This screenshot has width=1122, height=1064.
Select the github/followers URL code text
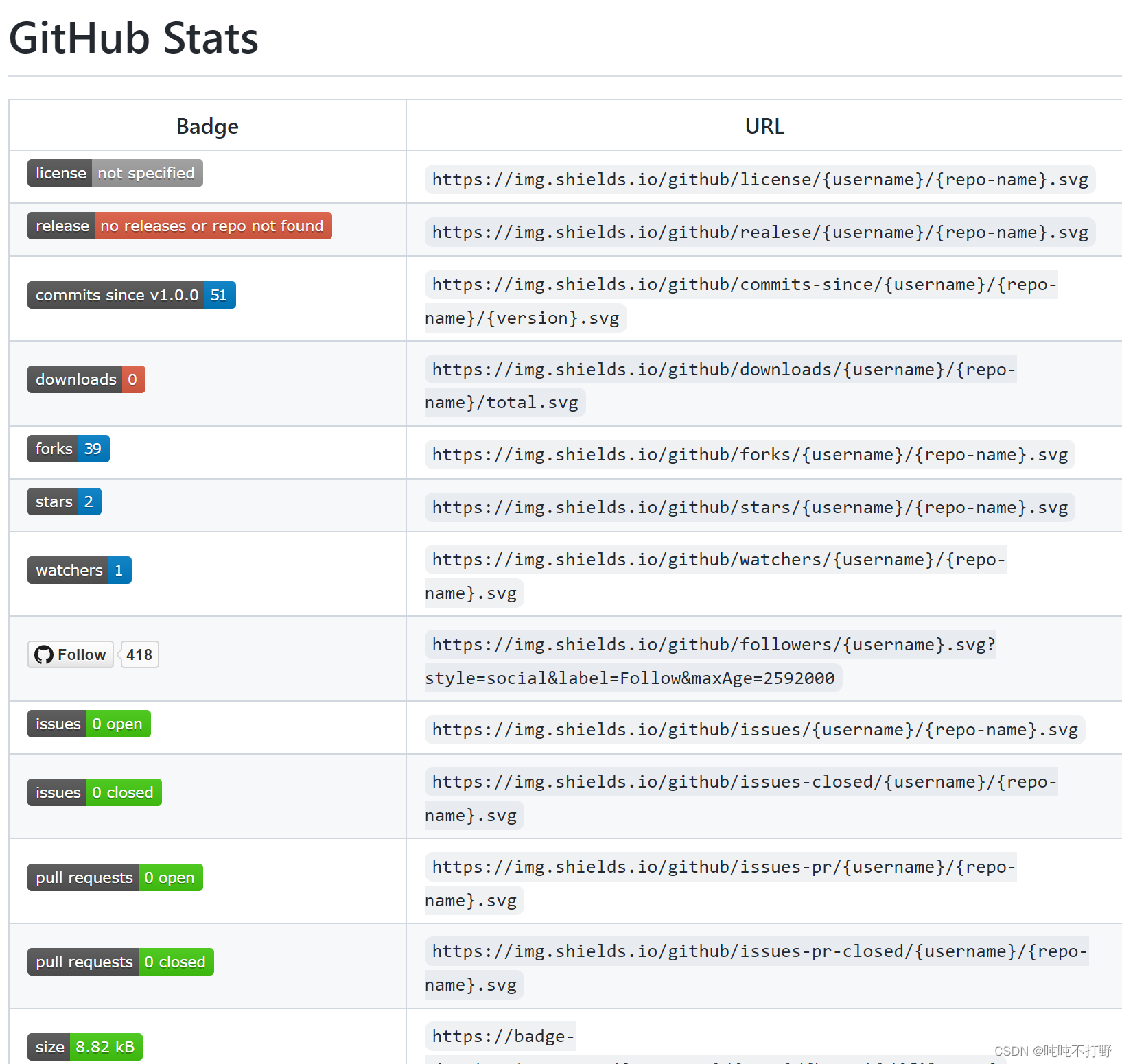coord(711,645)
